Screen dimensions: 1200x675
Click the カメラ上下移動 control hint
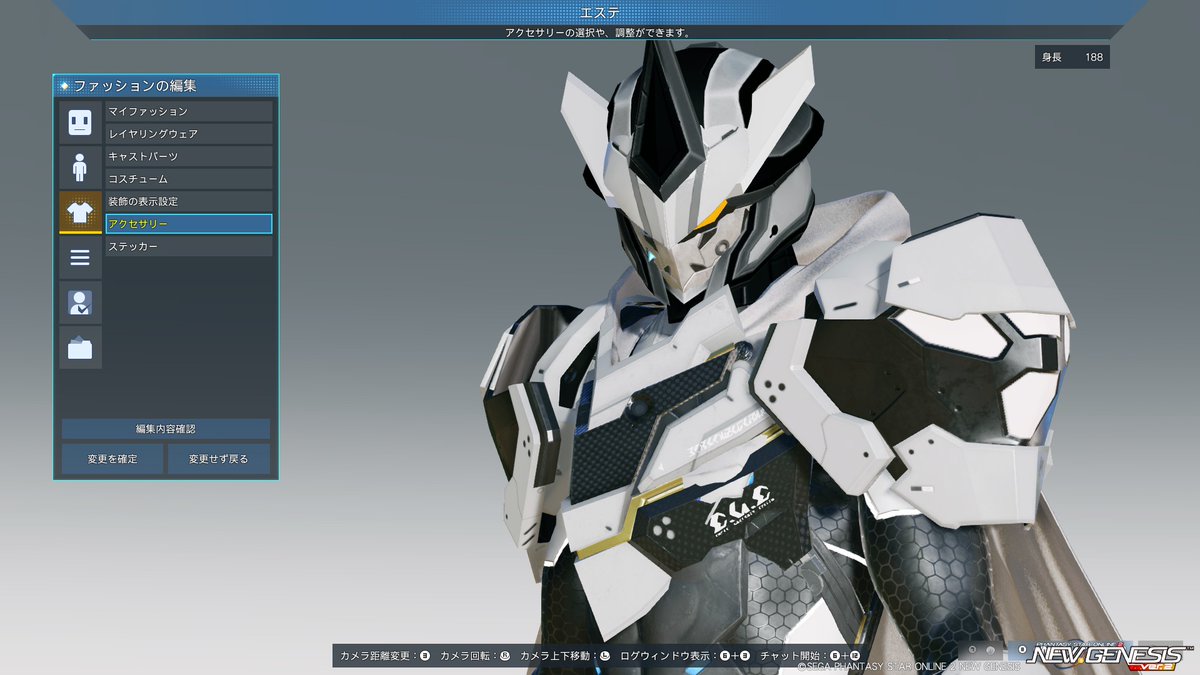(565, 657)
